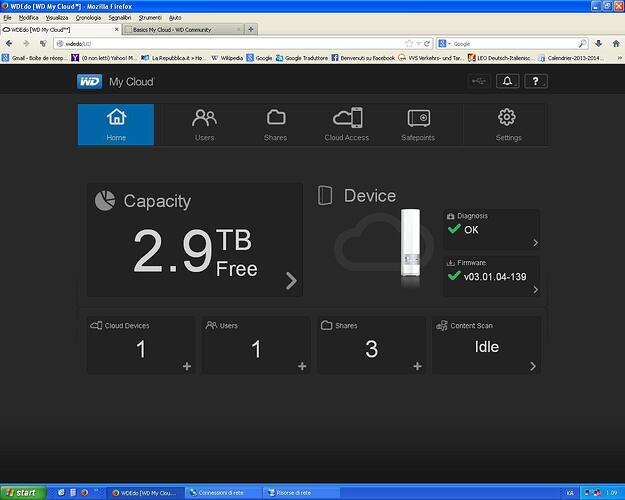
Task: Open a new browser tab
Action: (x=251, y=29)
